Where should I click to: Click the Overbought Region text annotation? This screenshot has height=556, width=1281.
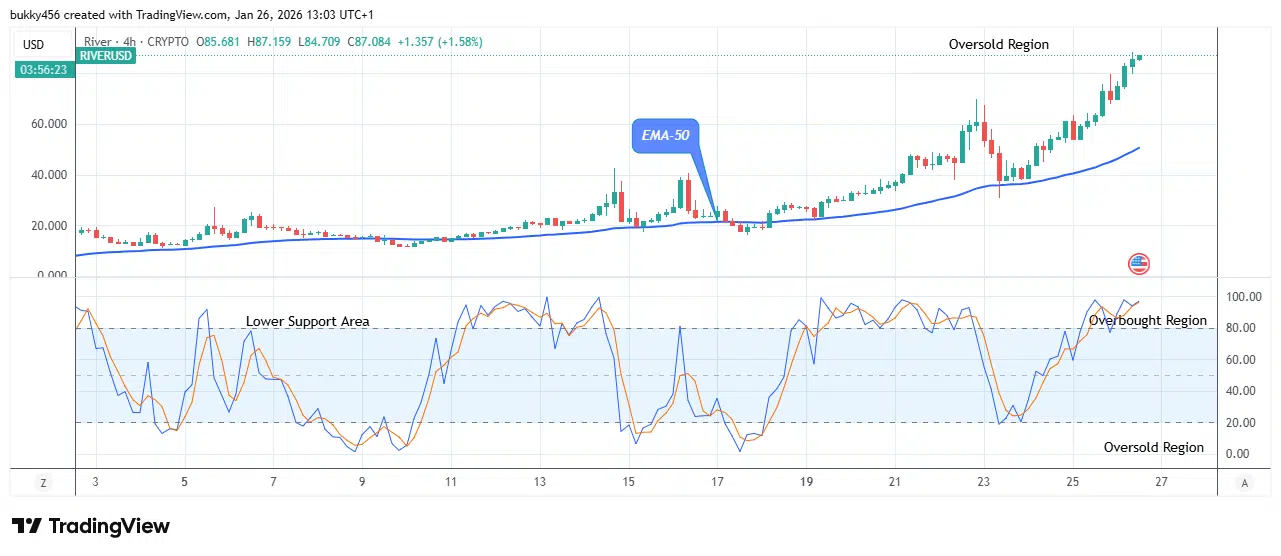pyautogui.click(x=1147, y=320)
